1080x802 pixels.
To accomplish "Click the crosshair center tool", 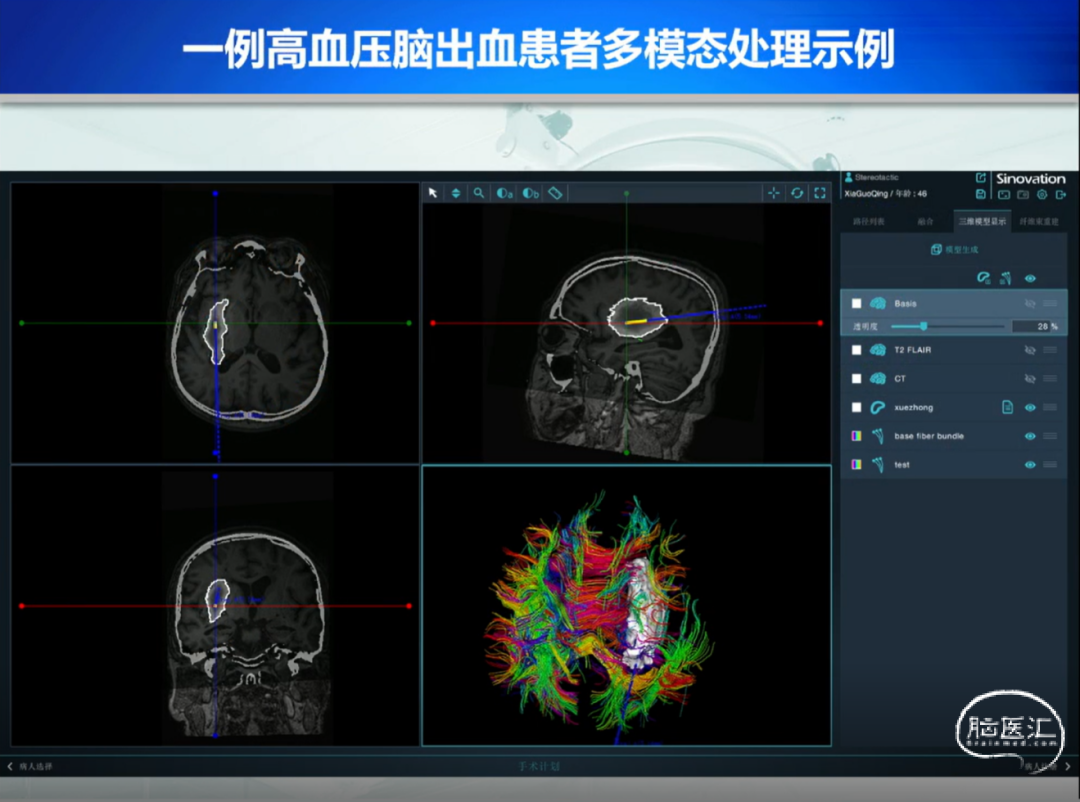I will pos(773,193).
